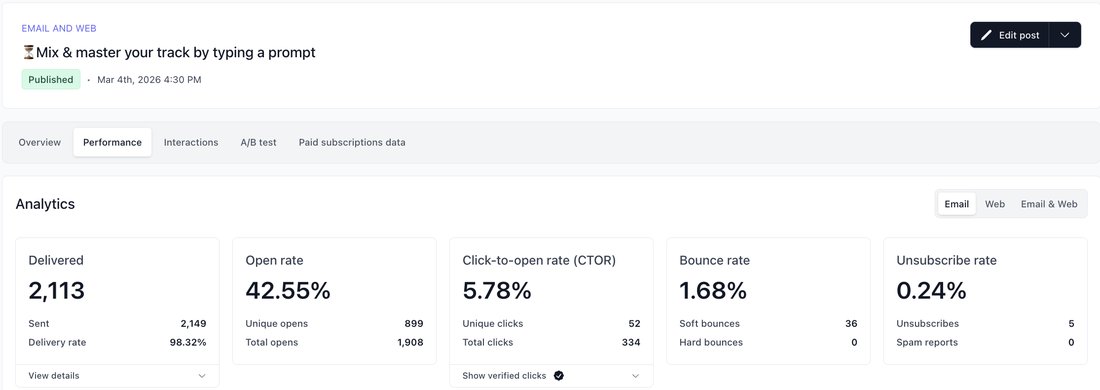Click the Open rate value 42.55%
Image resolution: width=1100 pixels, height=390 pixels.
288,291
